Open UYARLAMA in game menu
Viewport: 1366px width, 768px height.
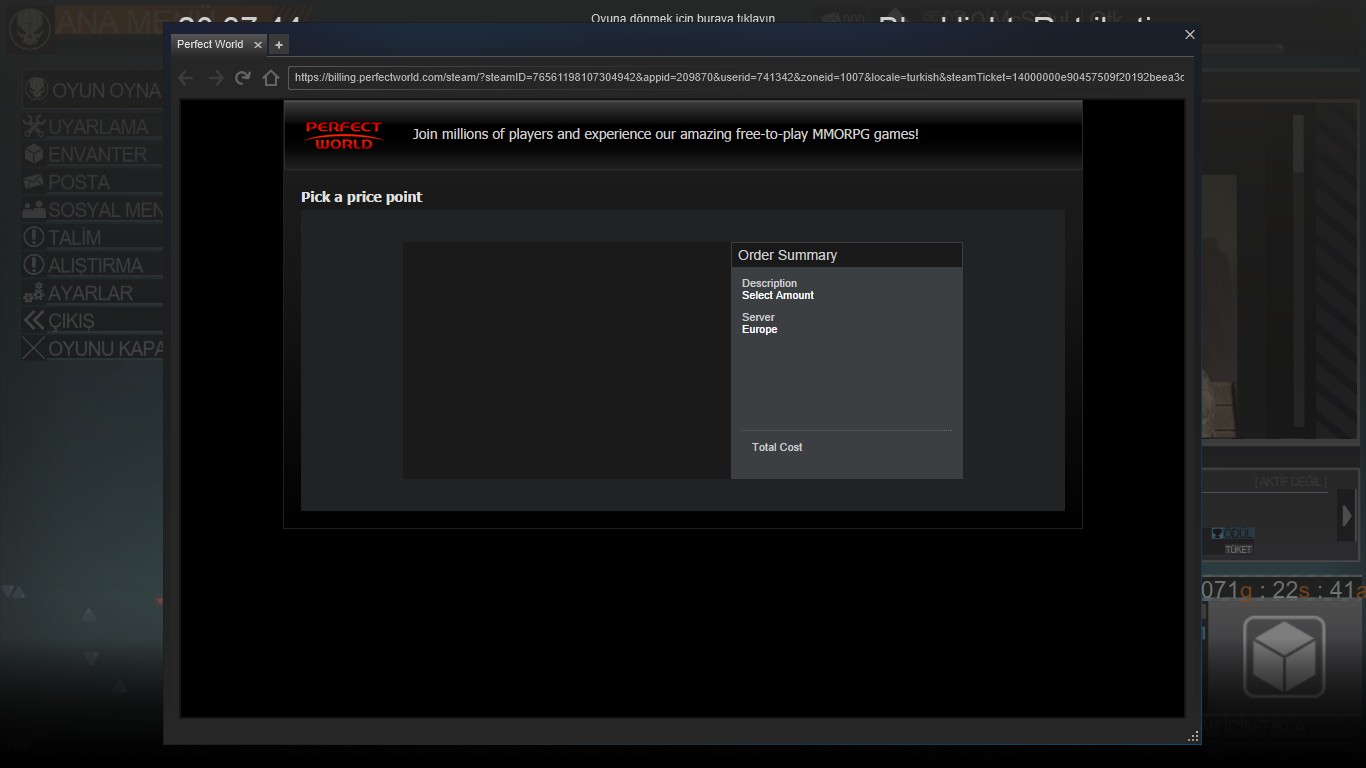pyautogui.click(x=92, y=127)
